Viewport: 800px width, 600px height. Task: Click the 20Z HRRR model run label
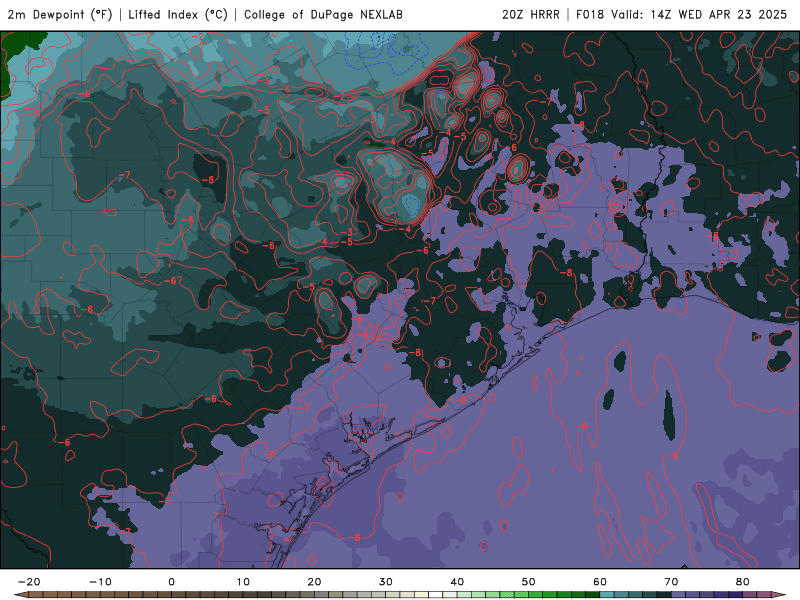531,14
